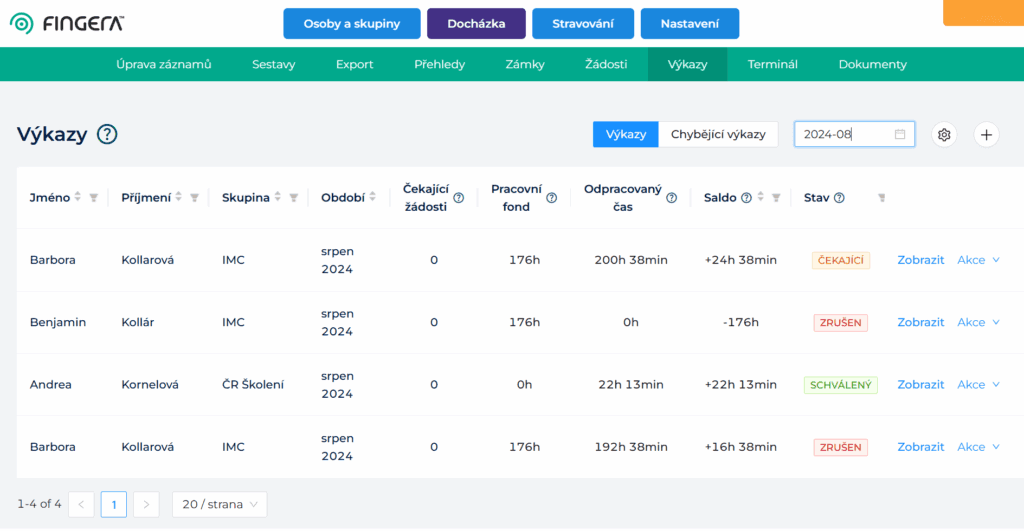Click the 2024-08 month input field

point(854,134)
